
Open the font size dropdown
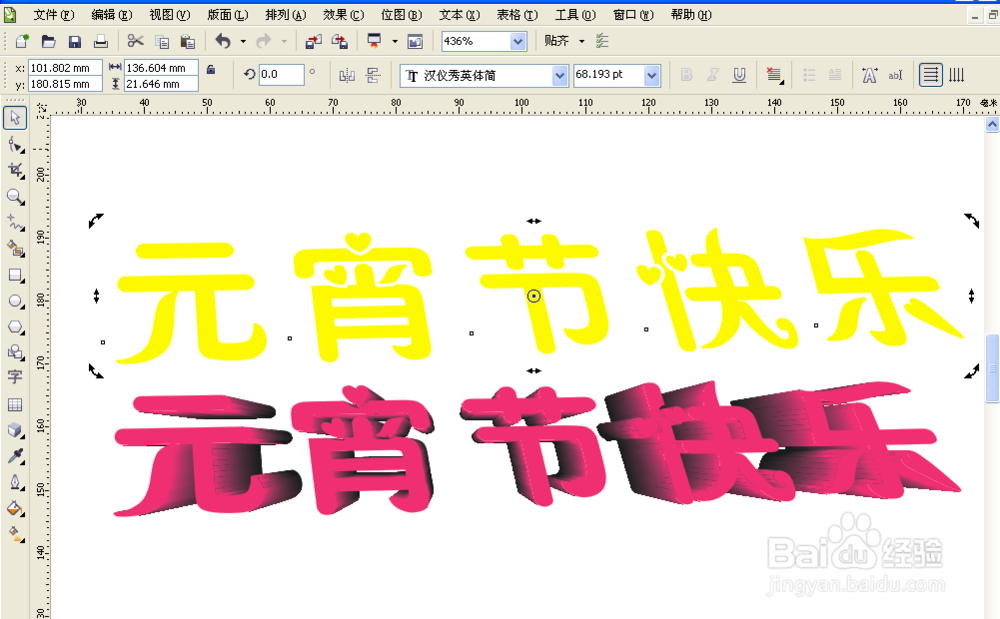click(x=651, y=75)
